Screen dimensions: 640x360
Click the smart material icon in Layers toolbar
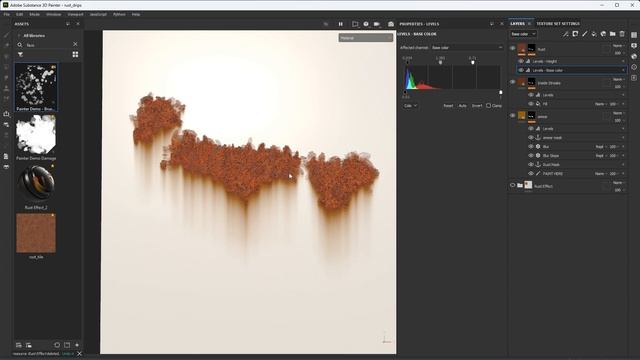(603, 34)
